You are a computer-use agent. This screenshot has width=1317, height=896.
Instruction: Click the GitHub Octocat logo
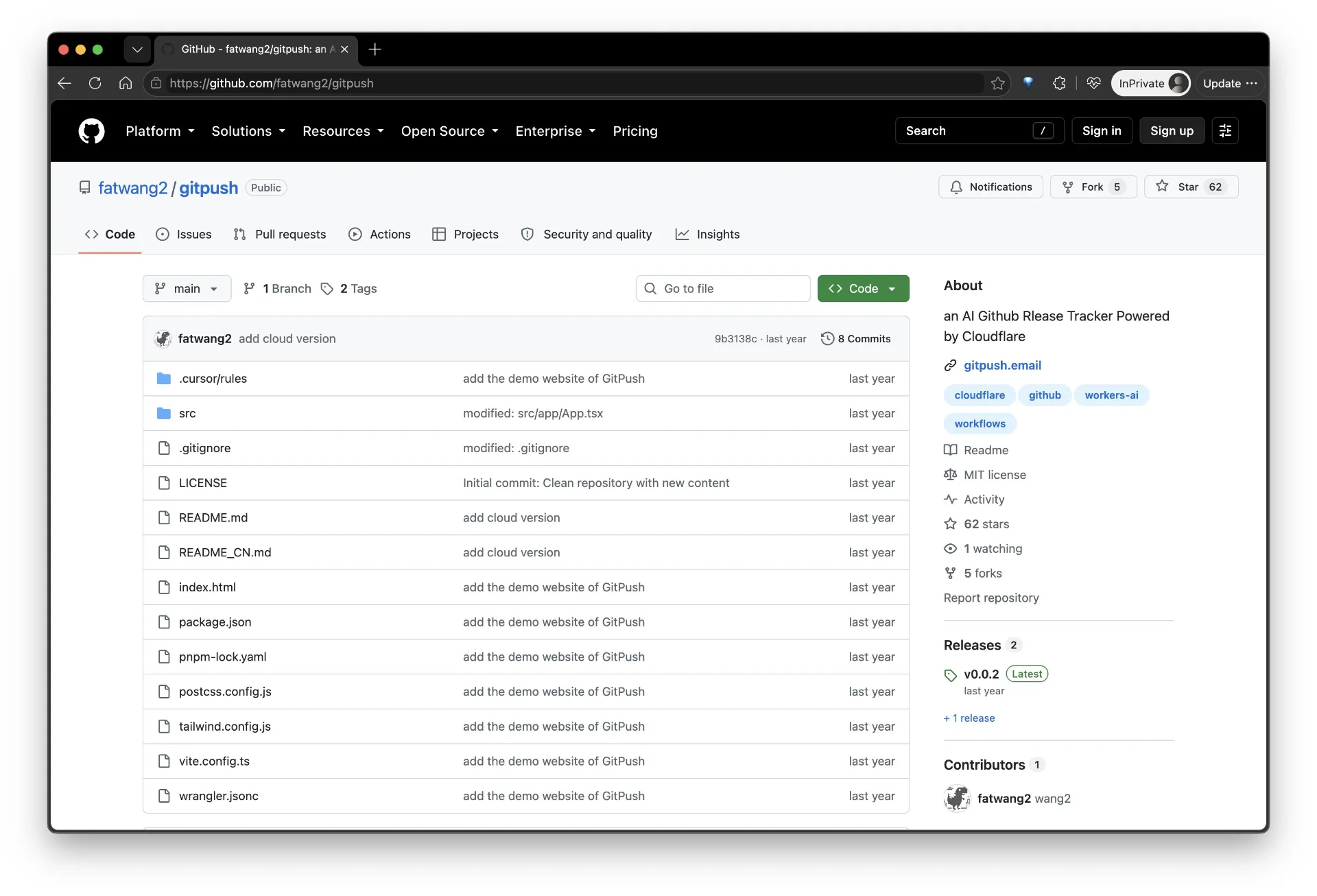point(91,131)
